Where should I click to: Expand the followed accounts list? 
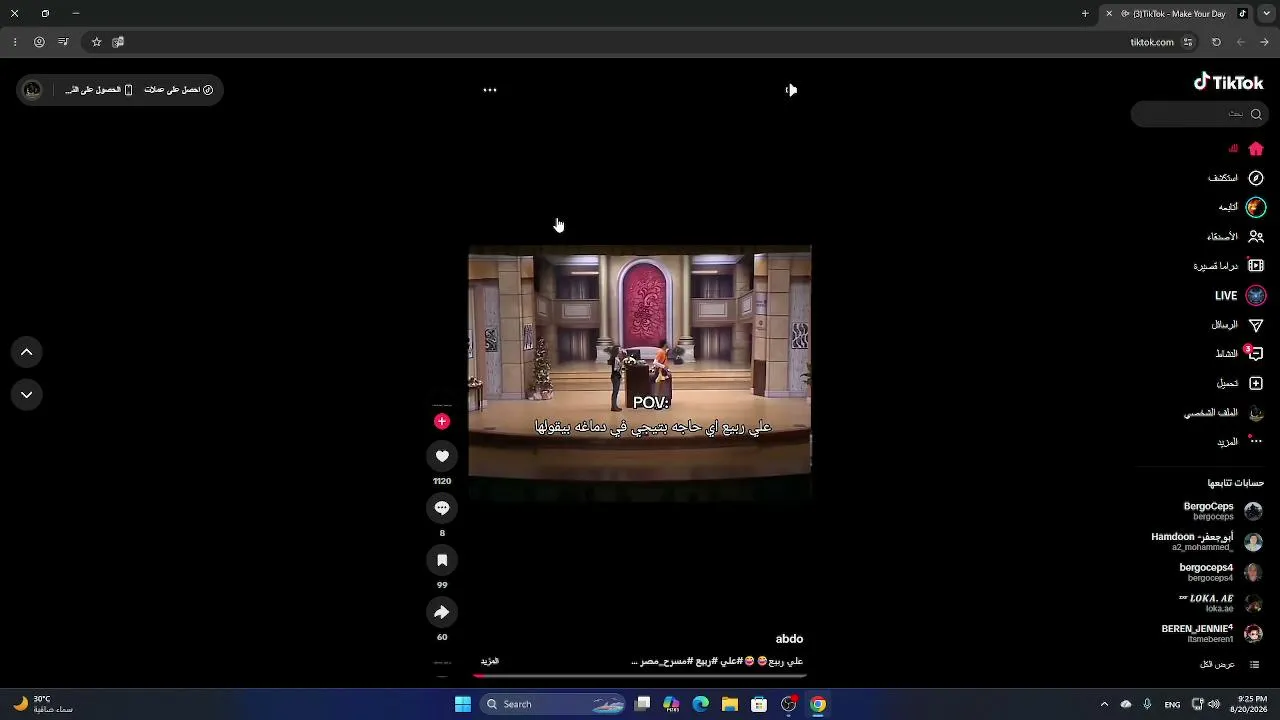click(1229, 665)
